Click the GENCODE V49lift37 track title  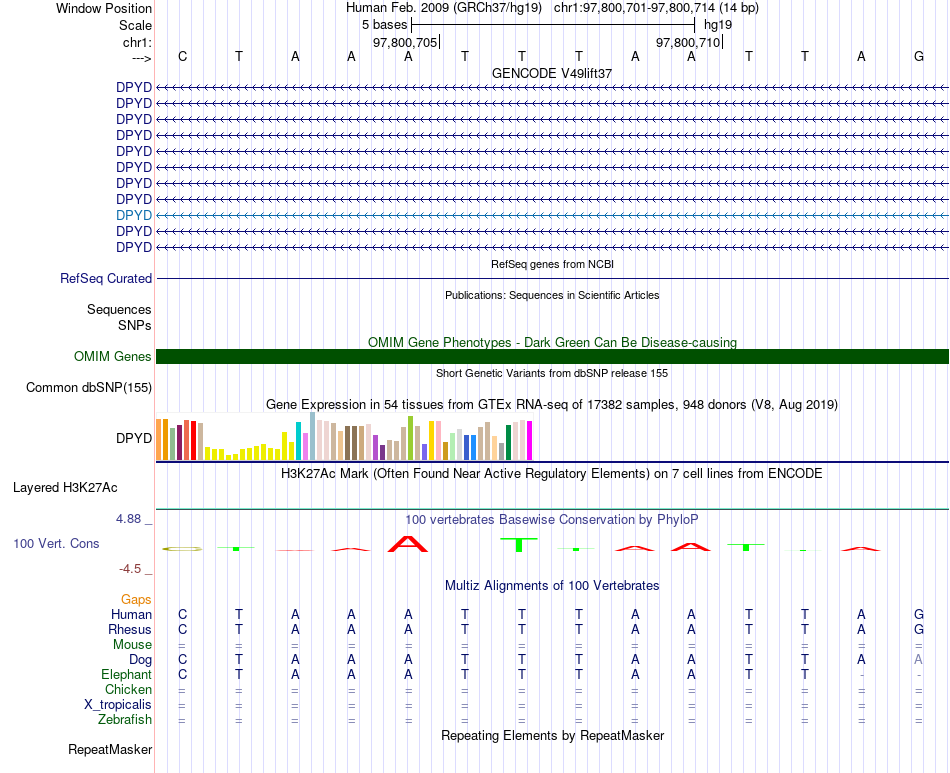click(x=551, y=73)
